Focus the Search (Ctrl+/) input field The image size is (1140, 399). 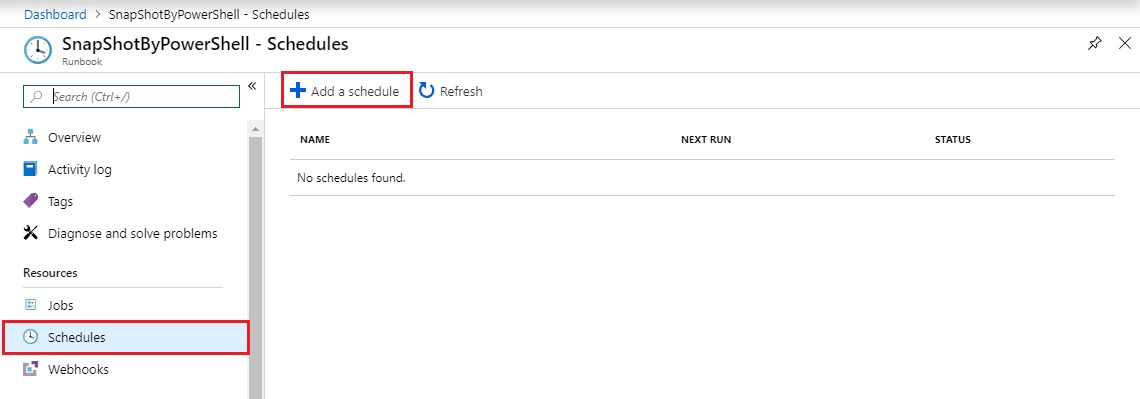tap(132, 96)
